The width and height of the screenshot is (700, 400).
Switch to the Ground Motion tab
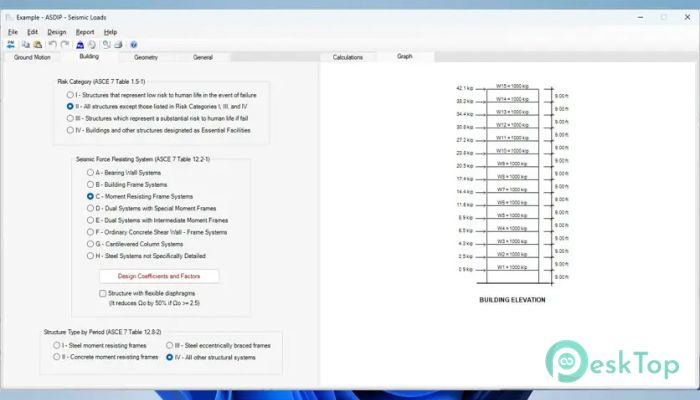click(32, 58)
